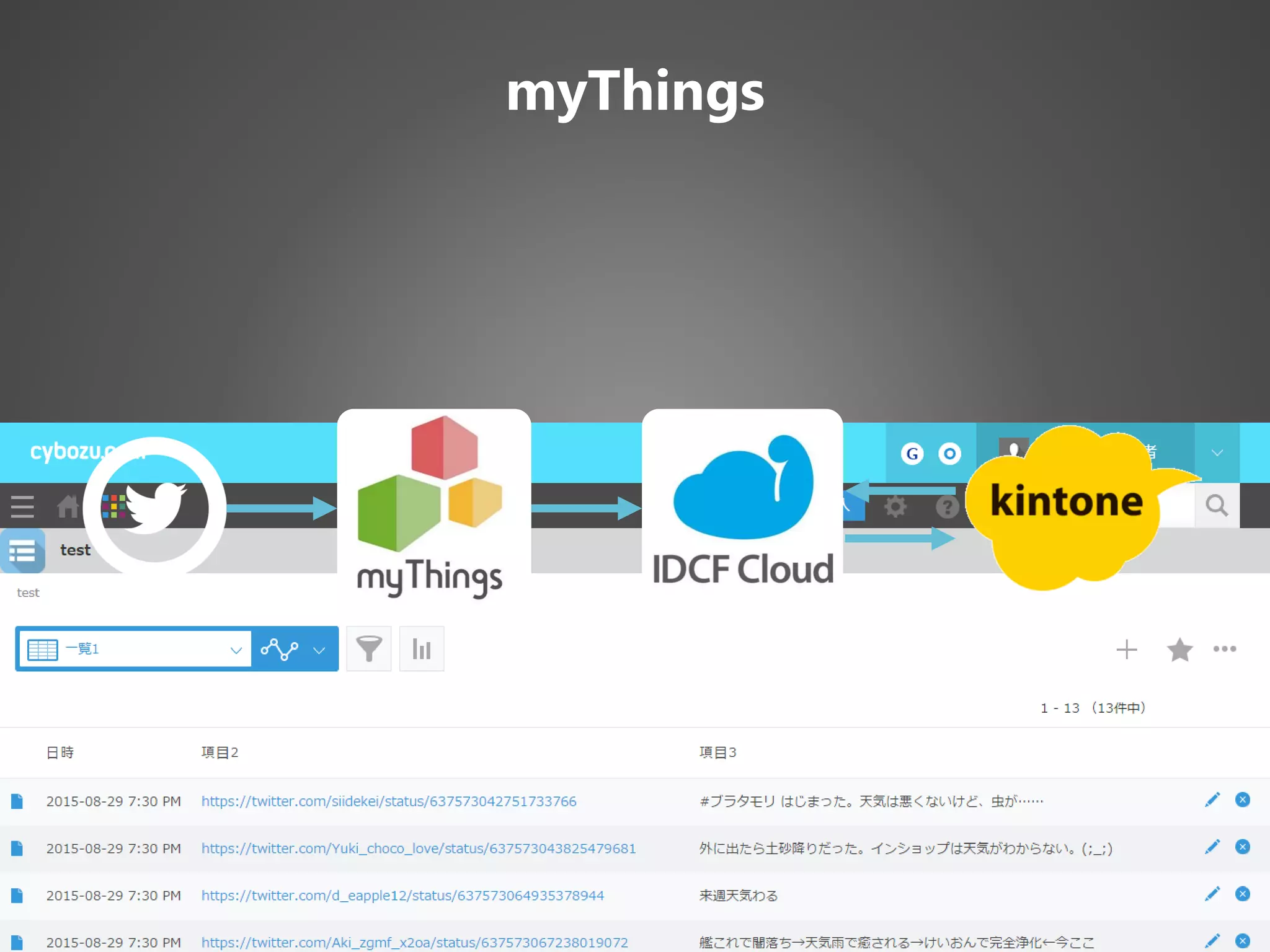Click the graph line-chart icon
Viewport: 1270px width, 952px height.
[280, 649]
